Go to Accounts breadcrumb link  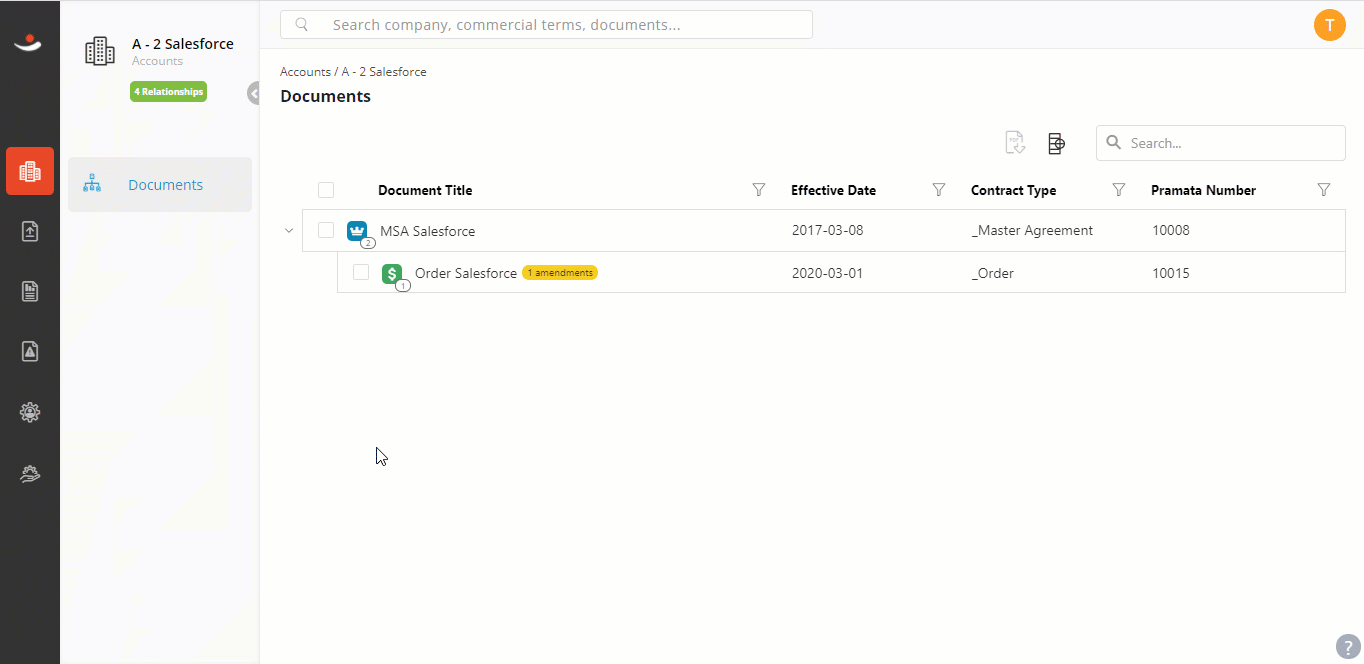coord(305,72)
